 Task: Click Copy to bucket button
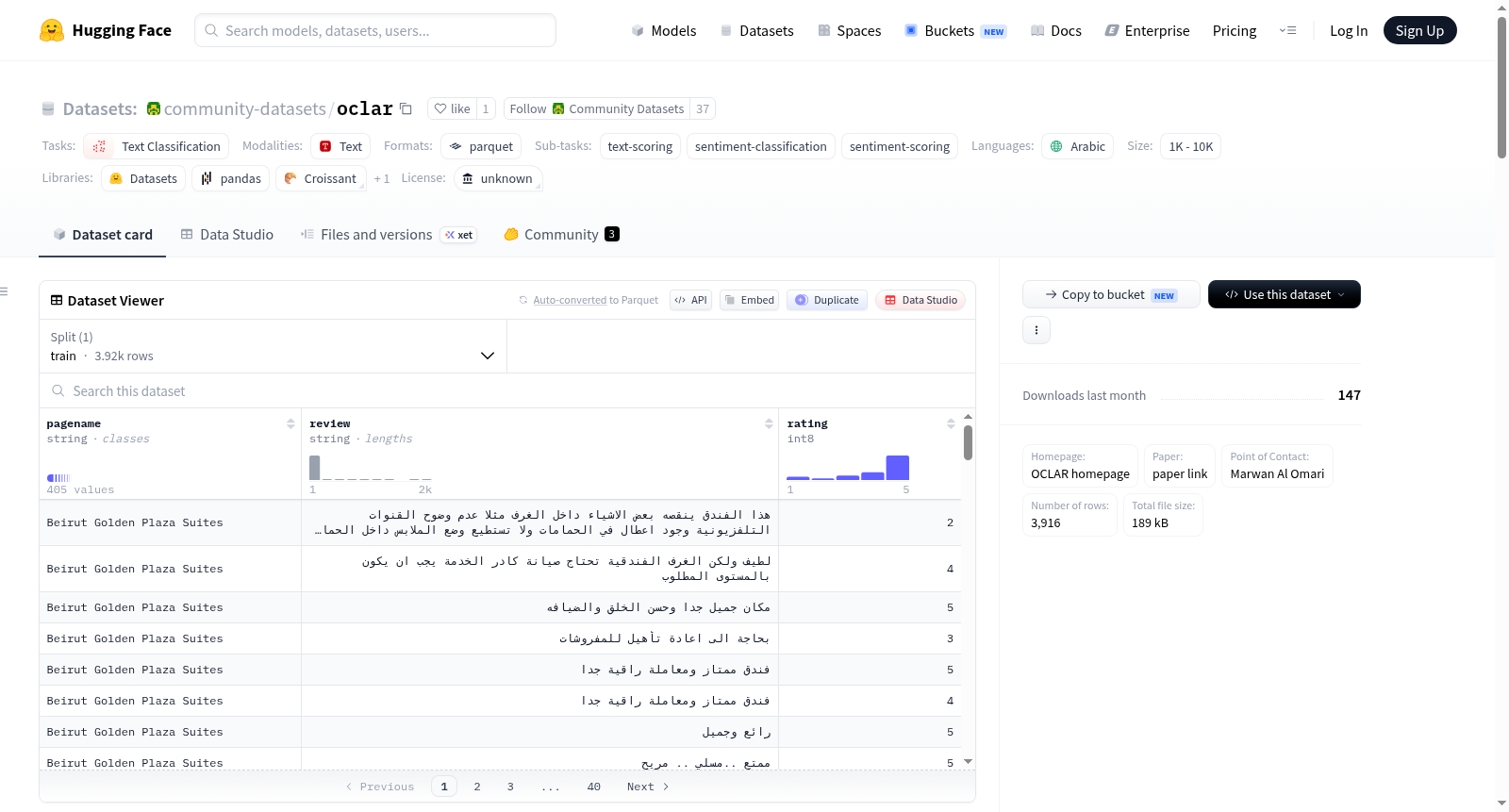(x=1111, y=294)
